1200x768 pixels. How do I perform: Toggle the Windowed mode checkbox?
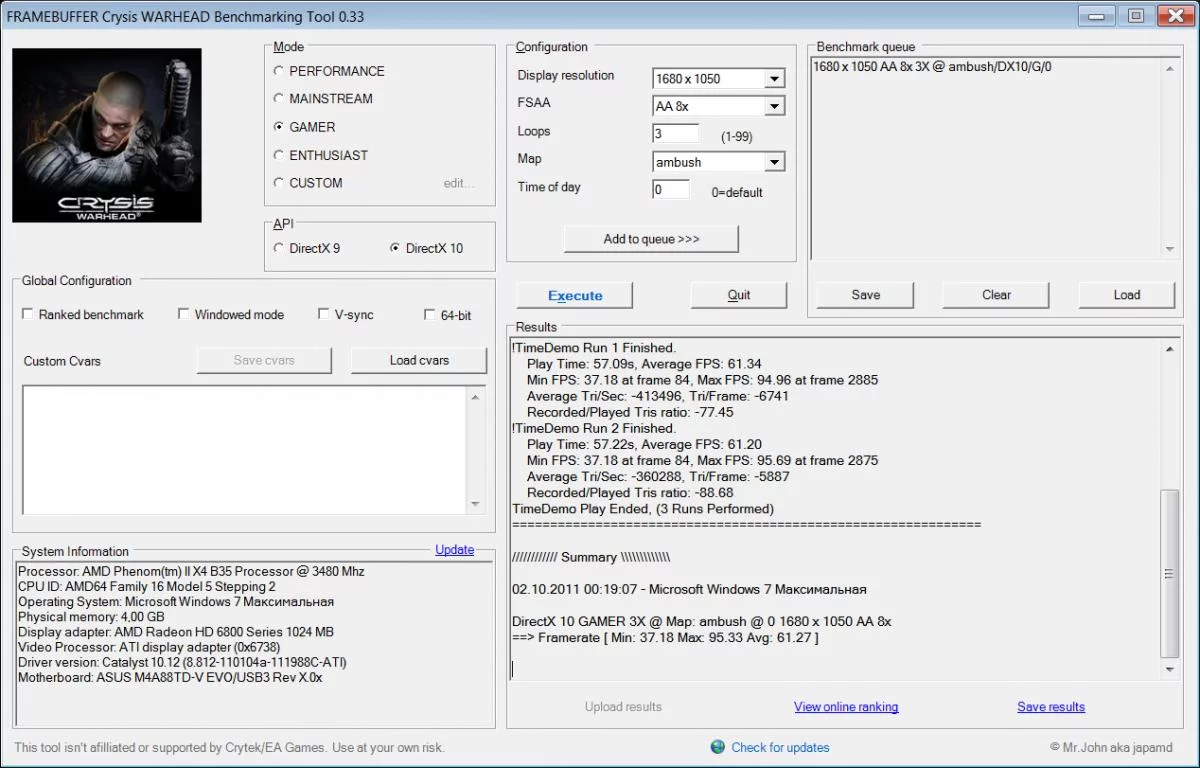(x=184, y=314)
